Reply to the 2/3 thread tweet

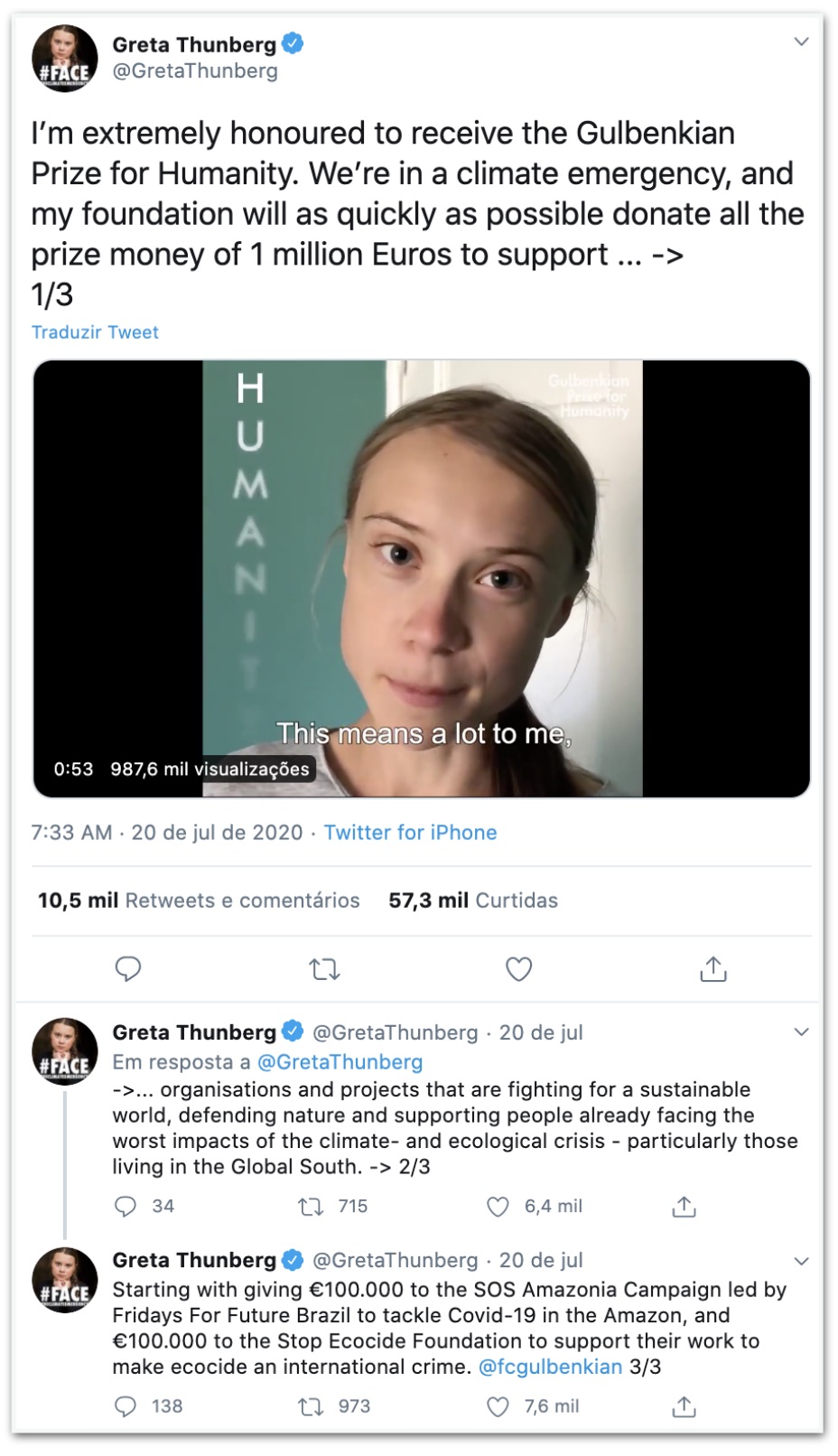coord(126,1207)
